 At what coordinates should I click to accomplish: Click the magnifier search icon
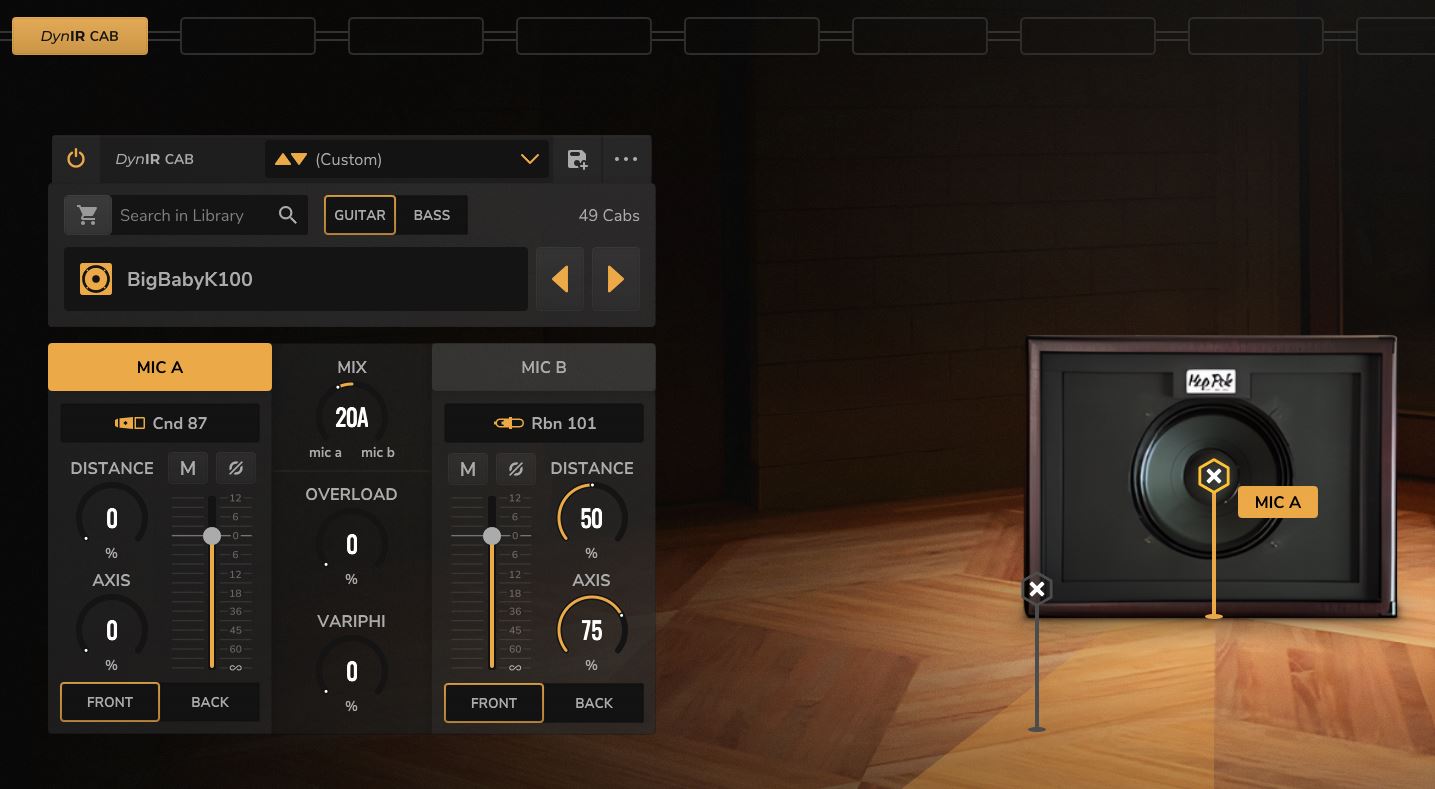click(x=288, y=215)
